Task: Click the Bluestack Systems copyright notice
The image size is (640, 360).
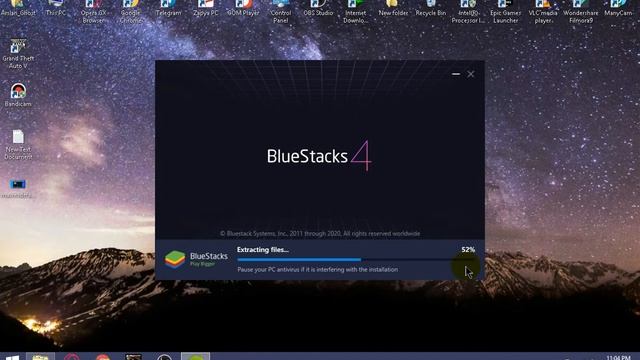Action: point(320,233)
